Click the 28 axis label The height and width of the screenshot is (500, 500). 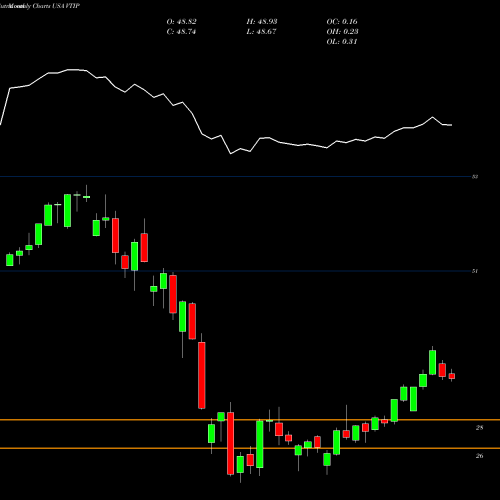479,428
